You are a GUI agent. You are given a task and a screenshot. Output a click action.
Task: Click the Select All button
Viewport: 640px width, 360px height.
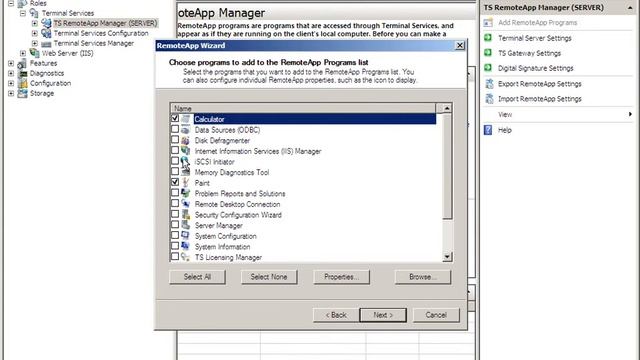tap(197, 277)
